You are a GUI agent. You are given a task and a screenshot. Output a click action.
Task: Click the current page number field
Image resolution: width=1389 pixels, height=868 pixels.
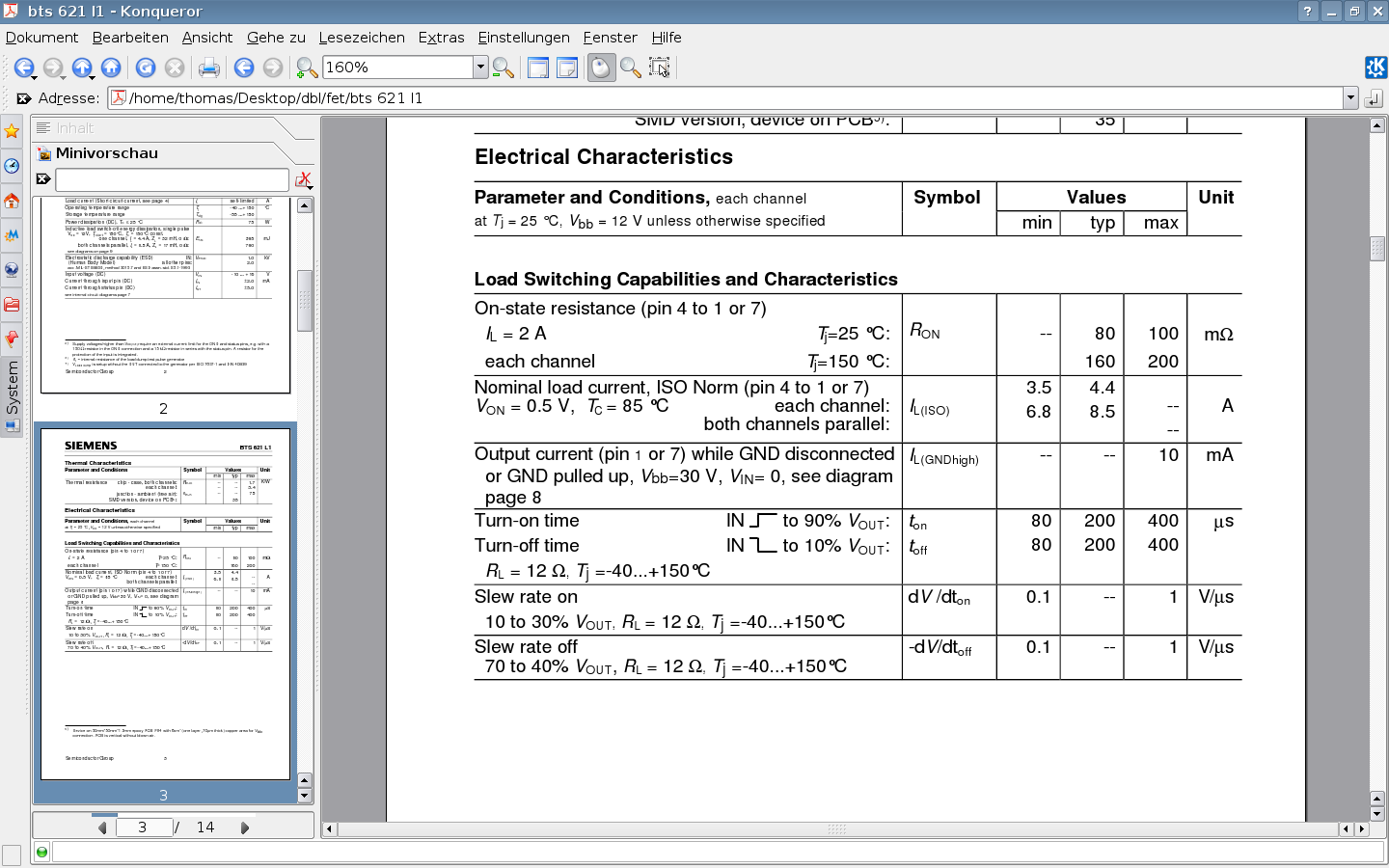(143, 827)
